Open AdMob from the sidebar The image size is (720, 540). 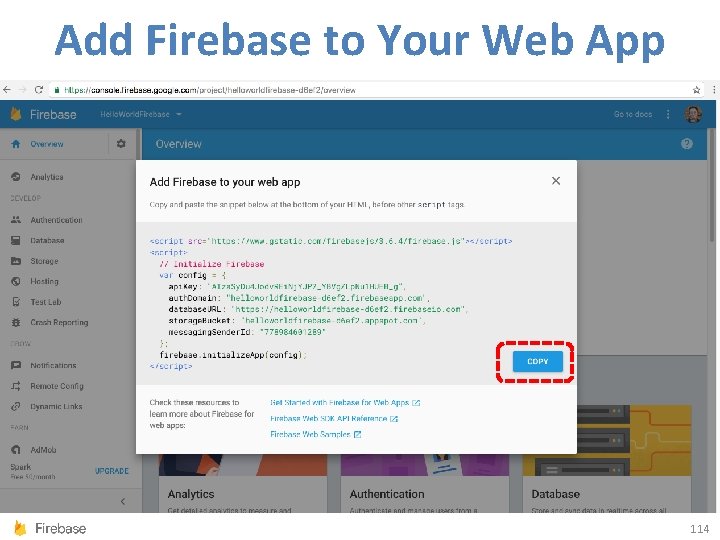[x=43, y=450]
